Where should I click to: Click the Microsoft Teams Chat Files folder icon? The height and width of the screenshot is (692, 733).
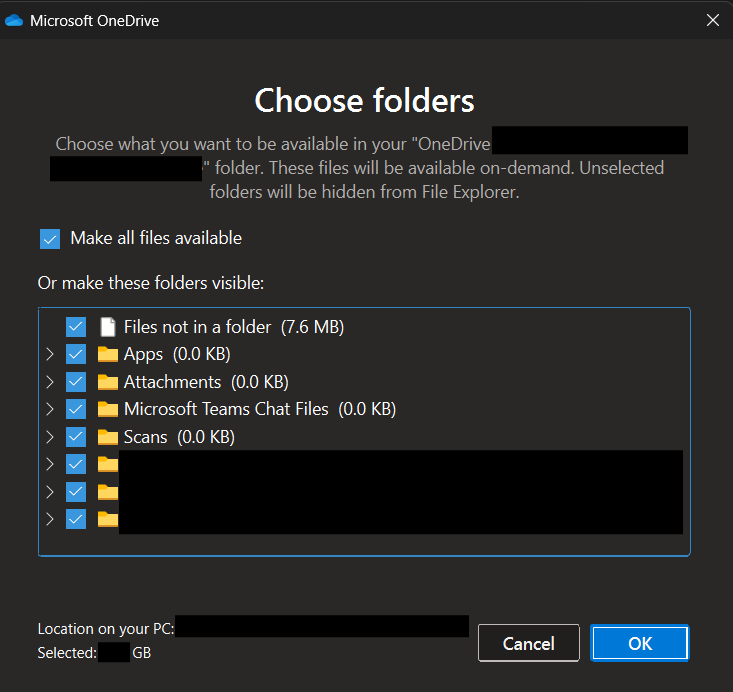(108, 409)
